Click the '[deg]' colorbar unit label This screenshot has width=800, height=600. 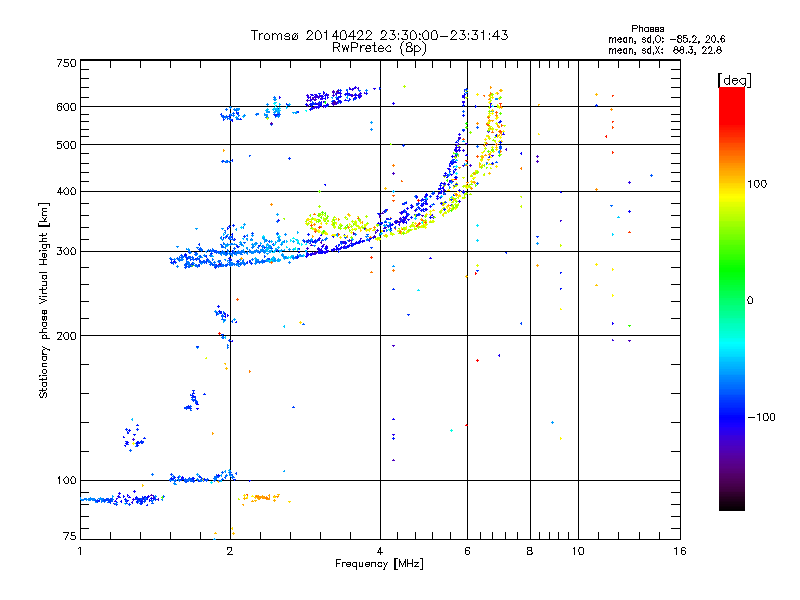pos(734,80)
